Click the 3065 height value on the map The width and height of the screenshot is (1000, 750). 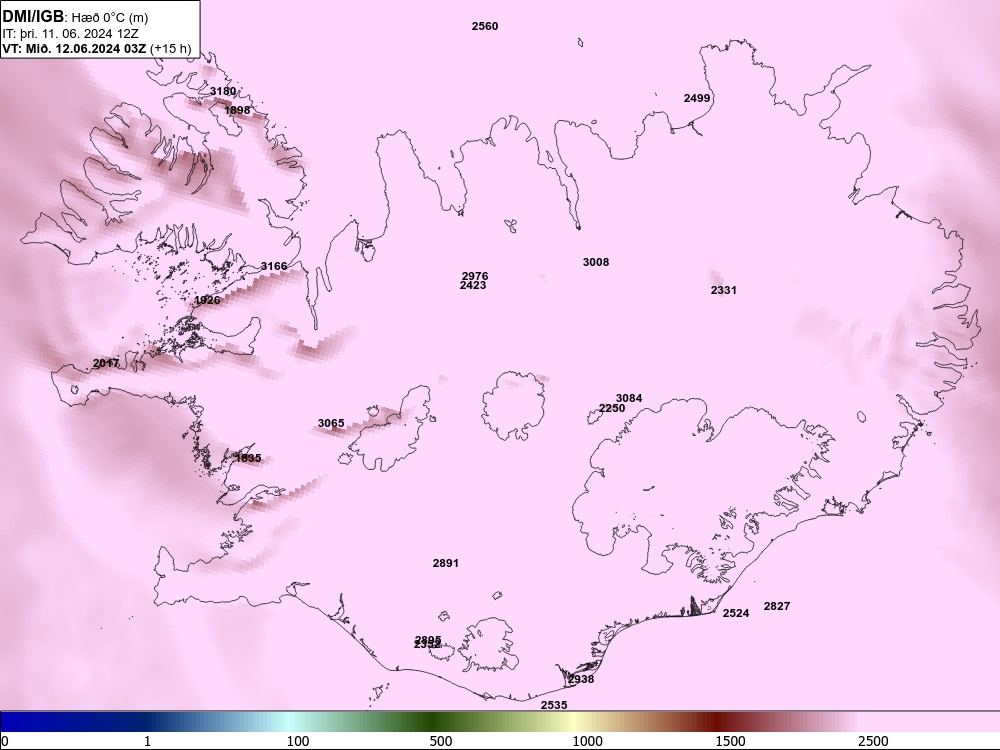(331, 423)
